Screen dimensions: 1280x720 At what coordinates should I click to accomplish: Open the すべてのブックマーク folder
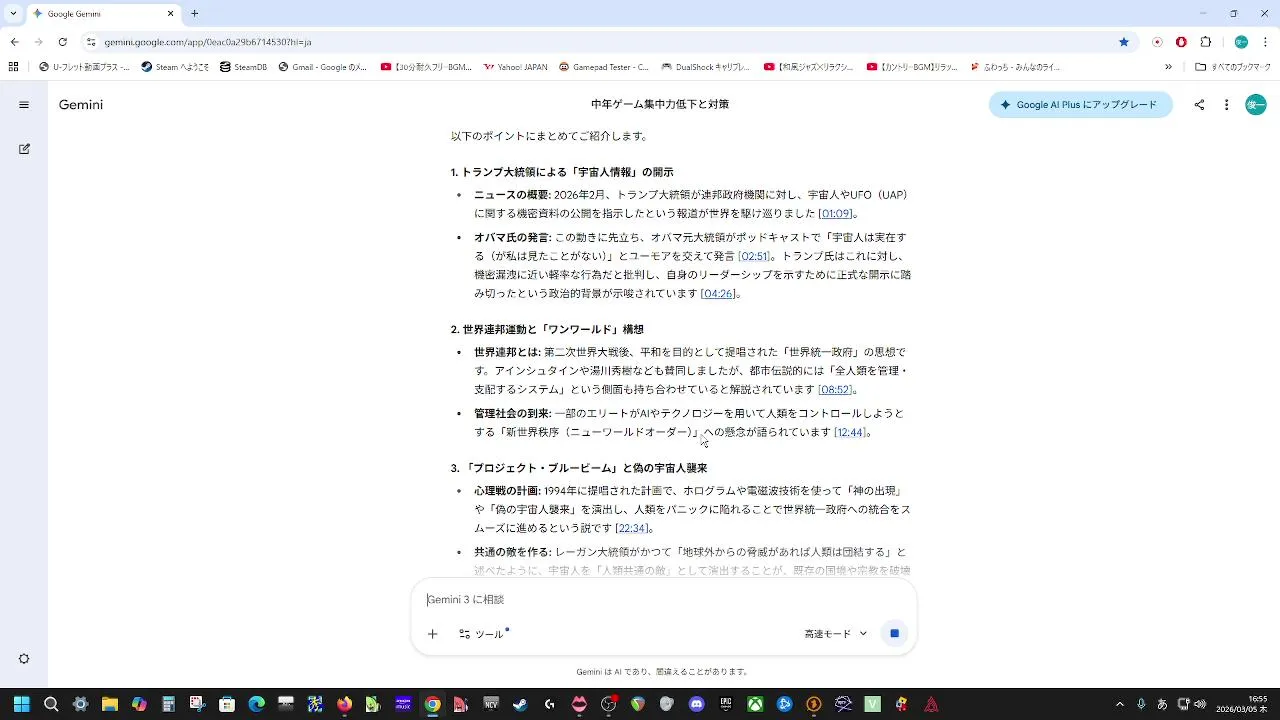(x=1233, y=67)
